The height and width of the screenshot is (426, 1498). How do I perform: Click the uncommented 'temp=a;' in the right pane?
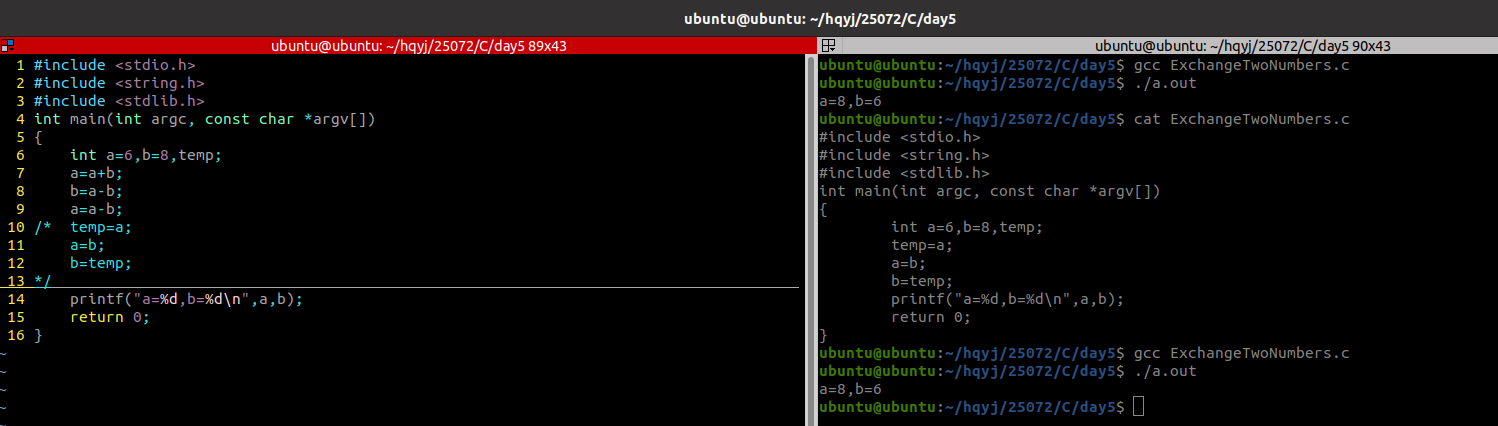(922, 245)
